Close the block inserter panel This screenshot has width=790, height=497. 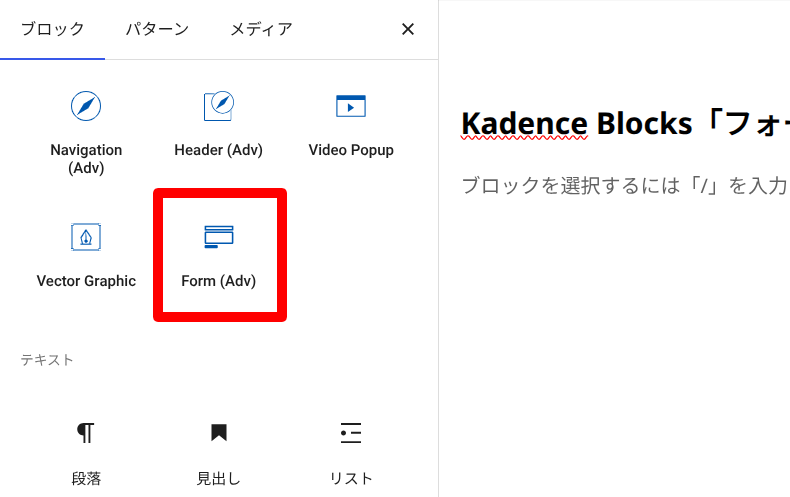[x=408, y=29]
